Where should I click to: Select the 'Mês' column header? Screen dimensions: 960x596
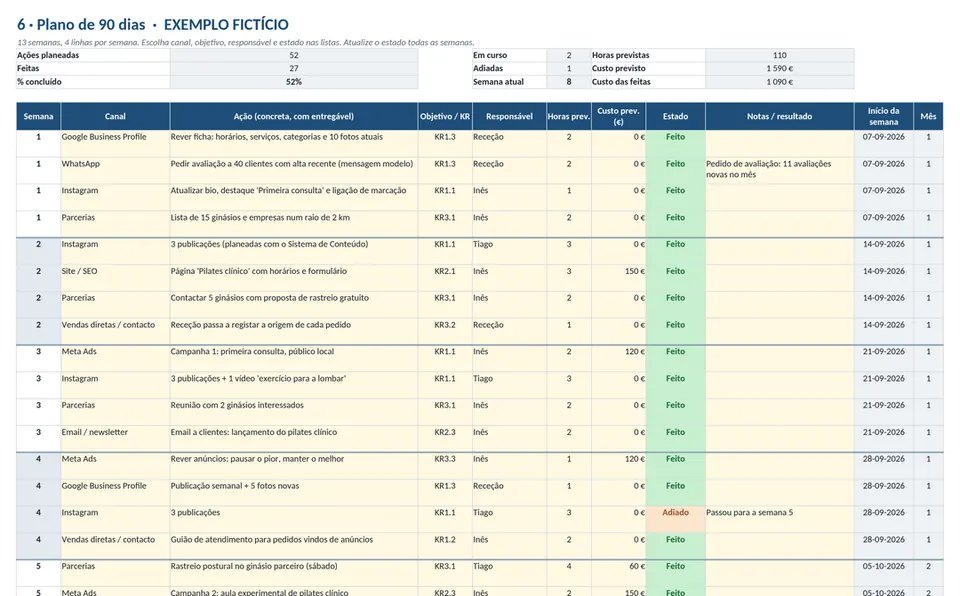click(928, 116)
